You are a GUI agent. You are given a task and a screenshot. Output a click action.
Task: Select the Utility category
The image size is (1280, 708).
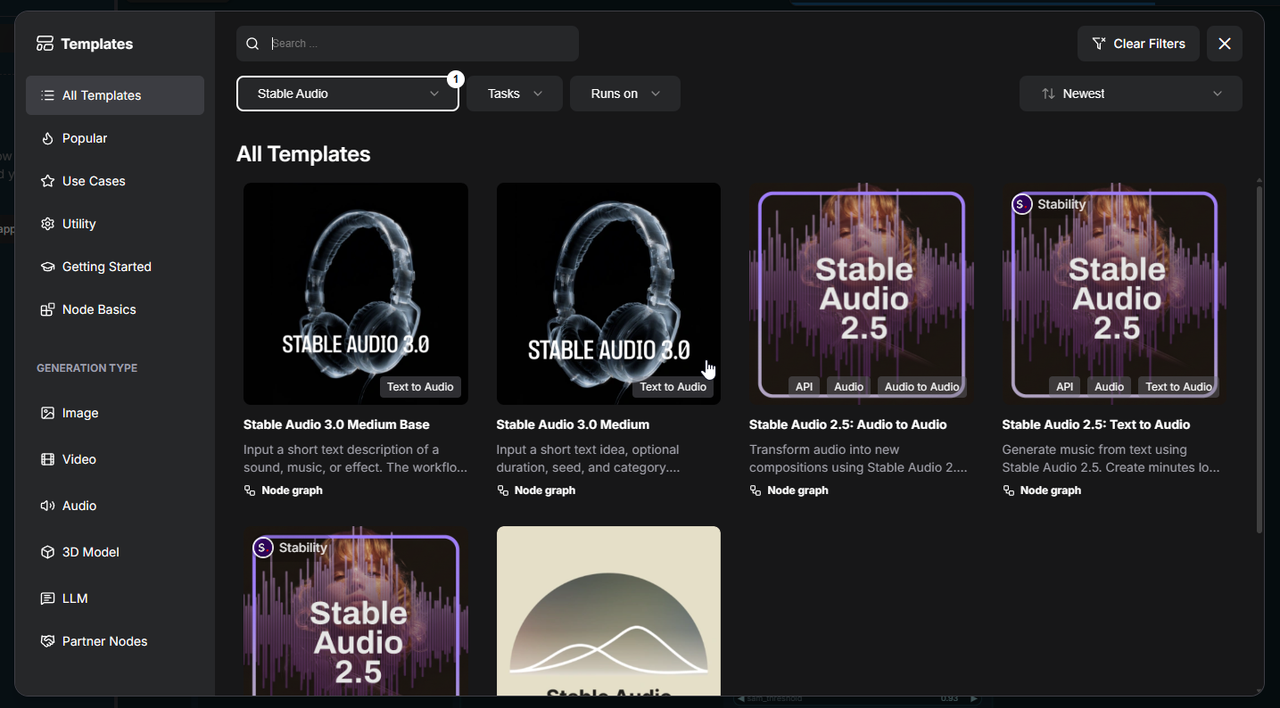point(115,225)
